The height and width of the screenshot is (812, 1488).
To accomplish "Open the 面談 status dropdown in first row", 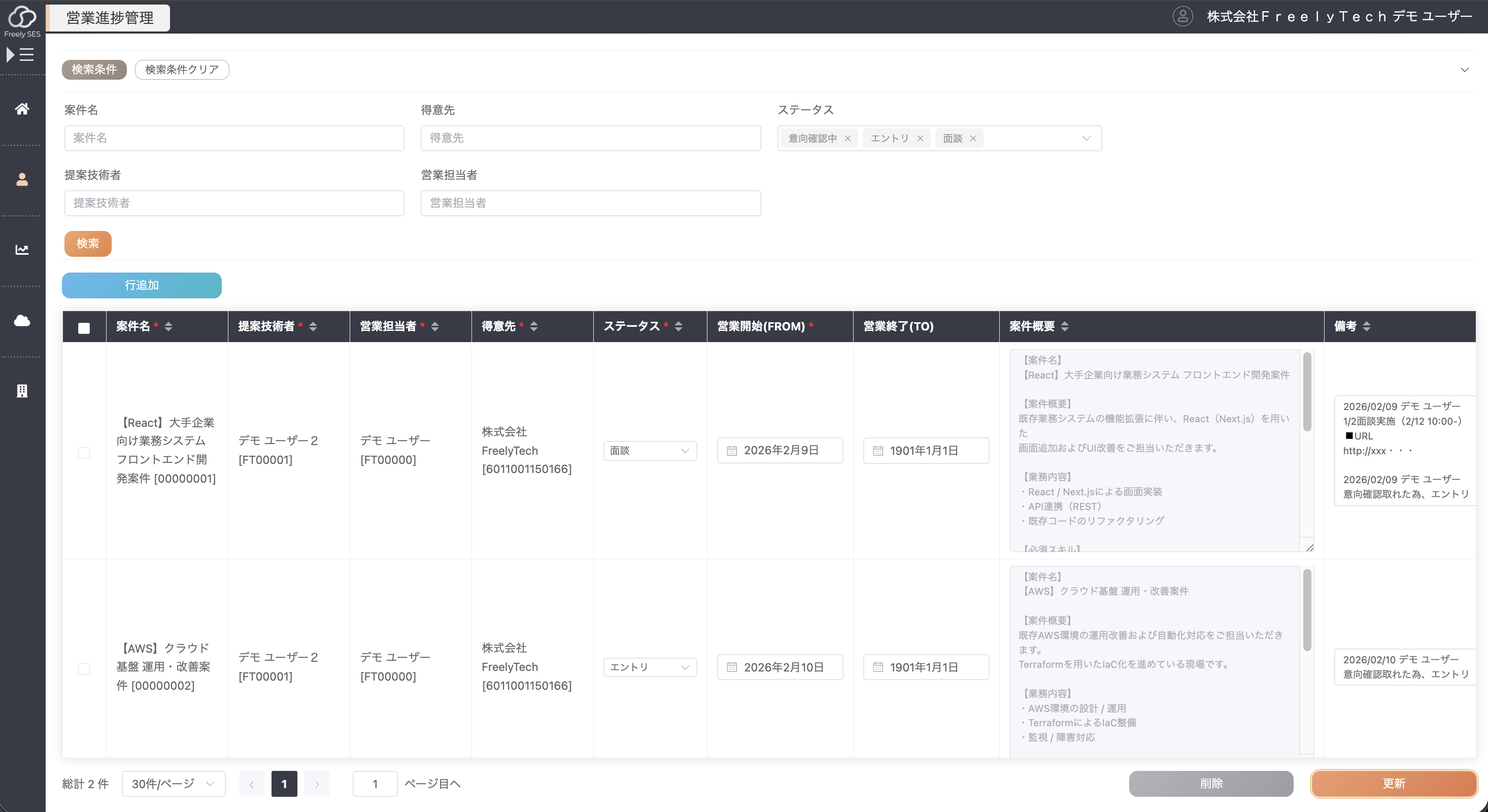I will (x=649, y=451).
